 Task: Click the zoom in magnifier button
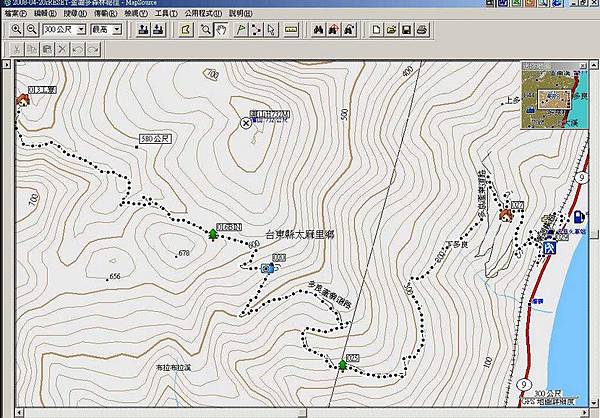[x=17, y=30]
